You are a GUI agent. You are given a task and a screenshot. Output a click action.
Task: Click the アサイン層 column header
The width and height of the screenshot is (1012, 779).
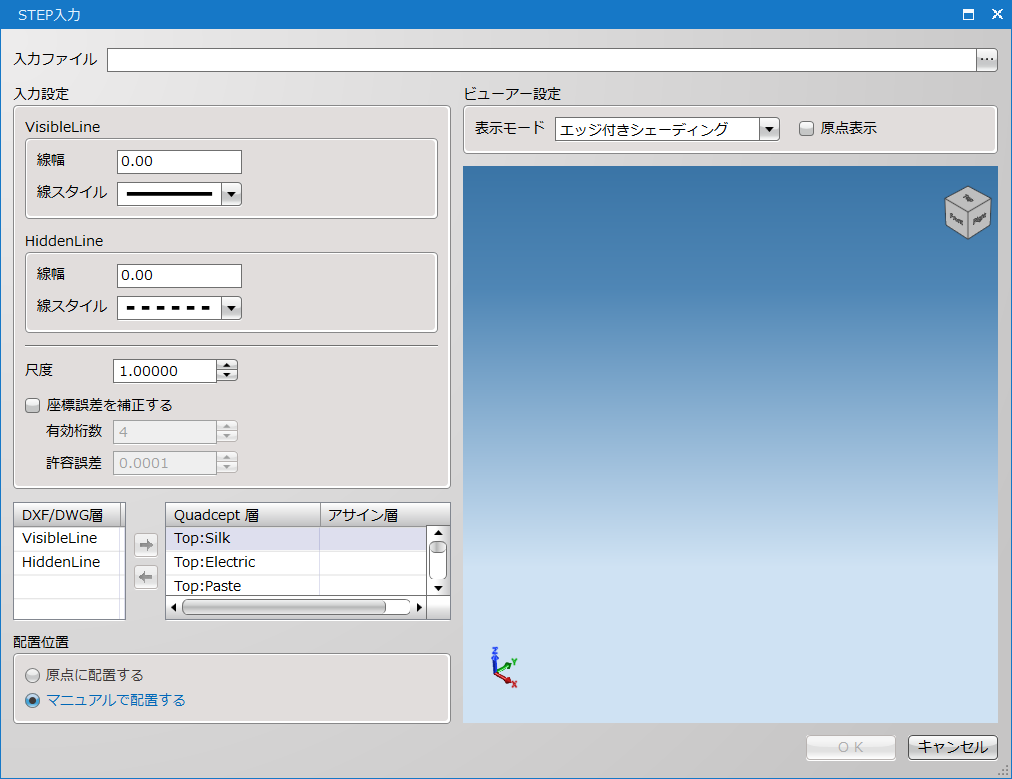tap(372, 515)
